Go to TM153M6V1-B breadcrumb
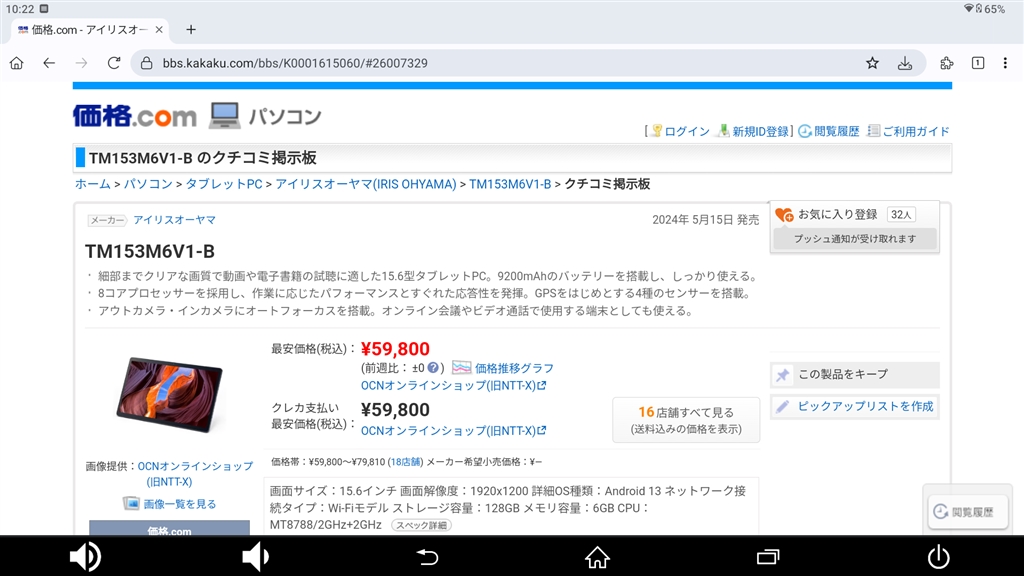The image size is (1024, 576). pos(510,184)
